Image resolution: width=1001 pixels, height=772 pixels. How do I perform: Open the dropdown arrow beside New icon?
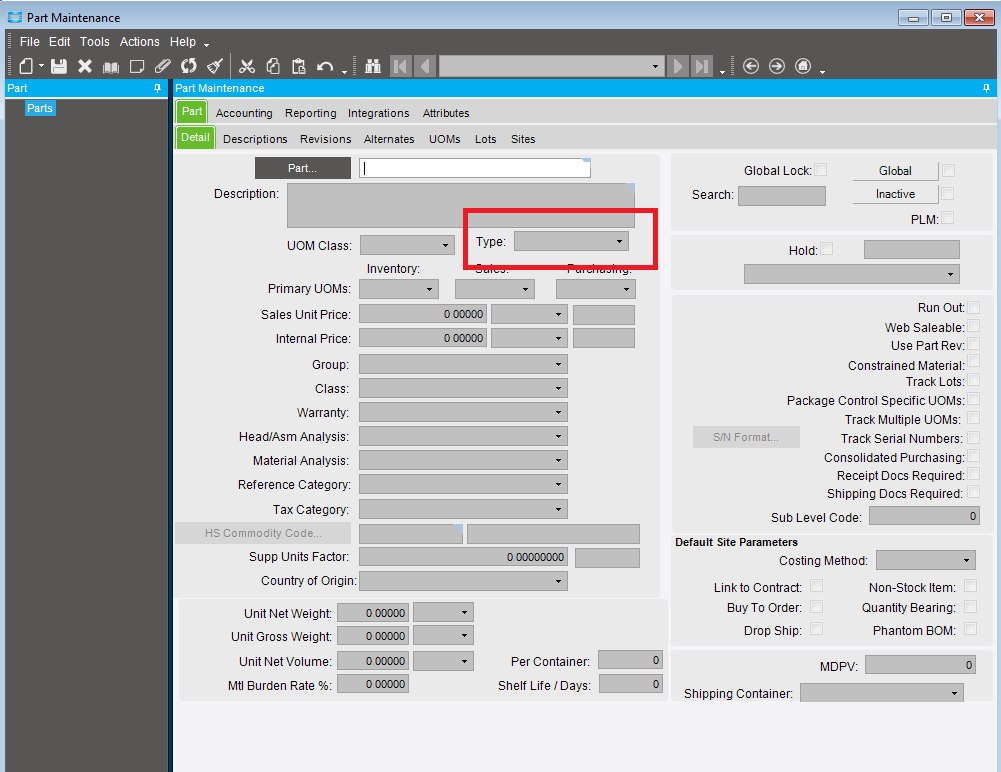(x=41, y=66)
